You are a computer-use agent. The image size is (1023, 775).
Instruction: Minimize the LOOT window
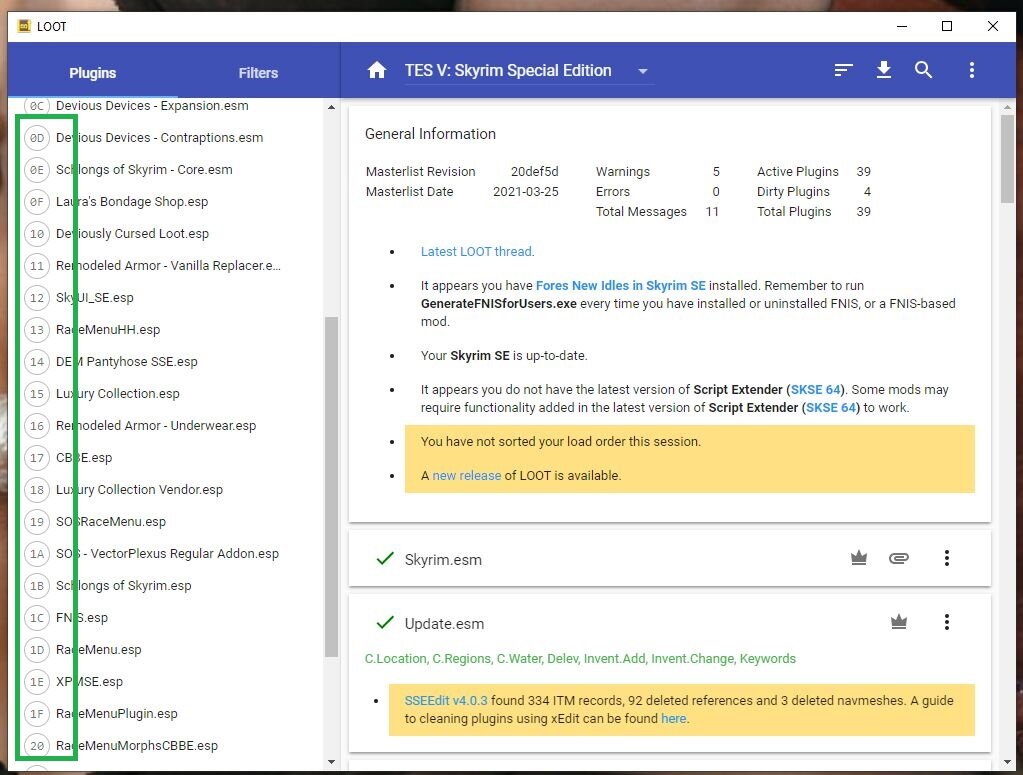click(x=902, y=26)
